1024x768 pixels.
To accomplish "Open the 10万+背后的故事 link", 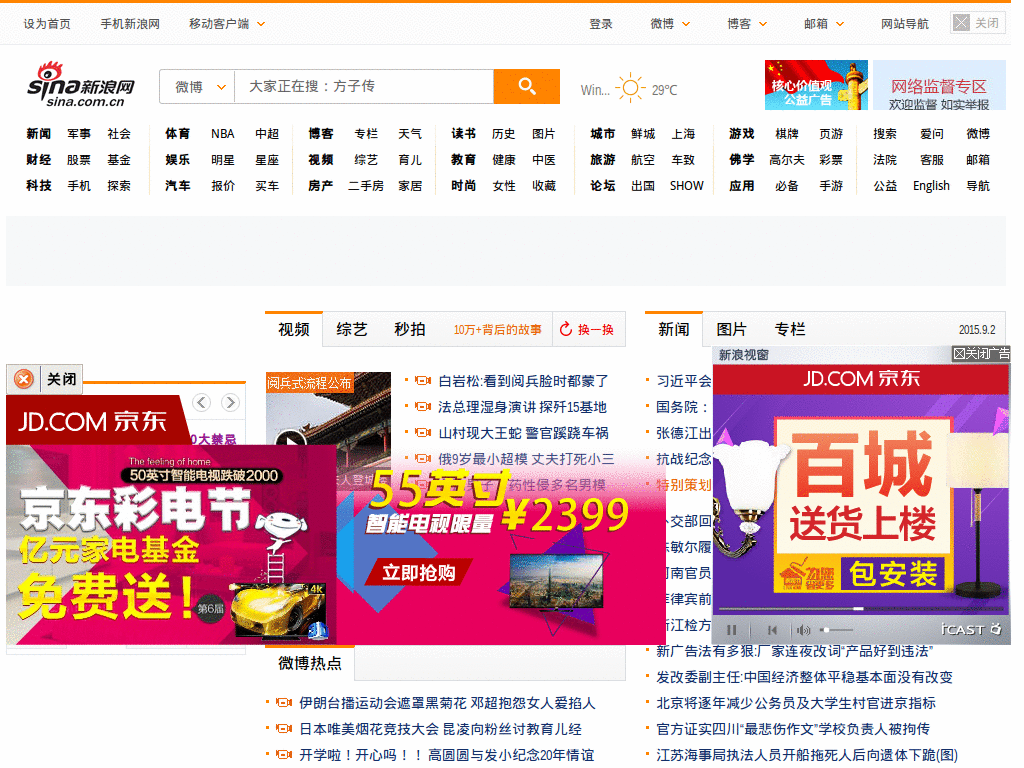I will pyautogui.click(x=498, y=330).
